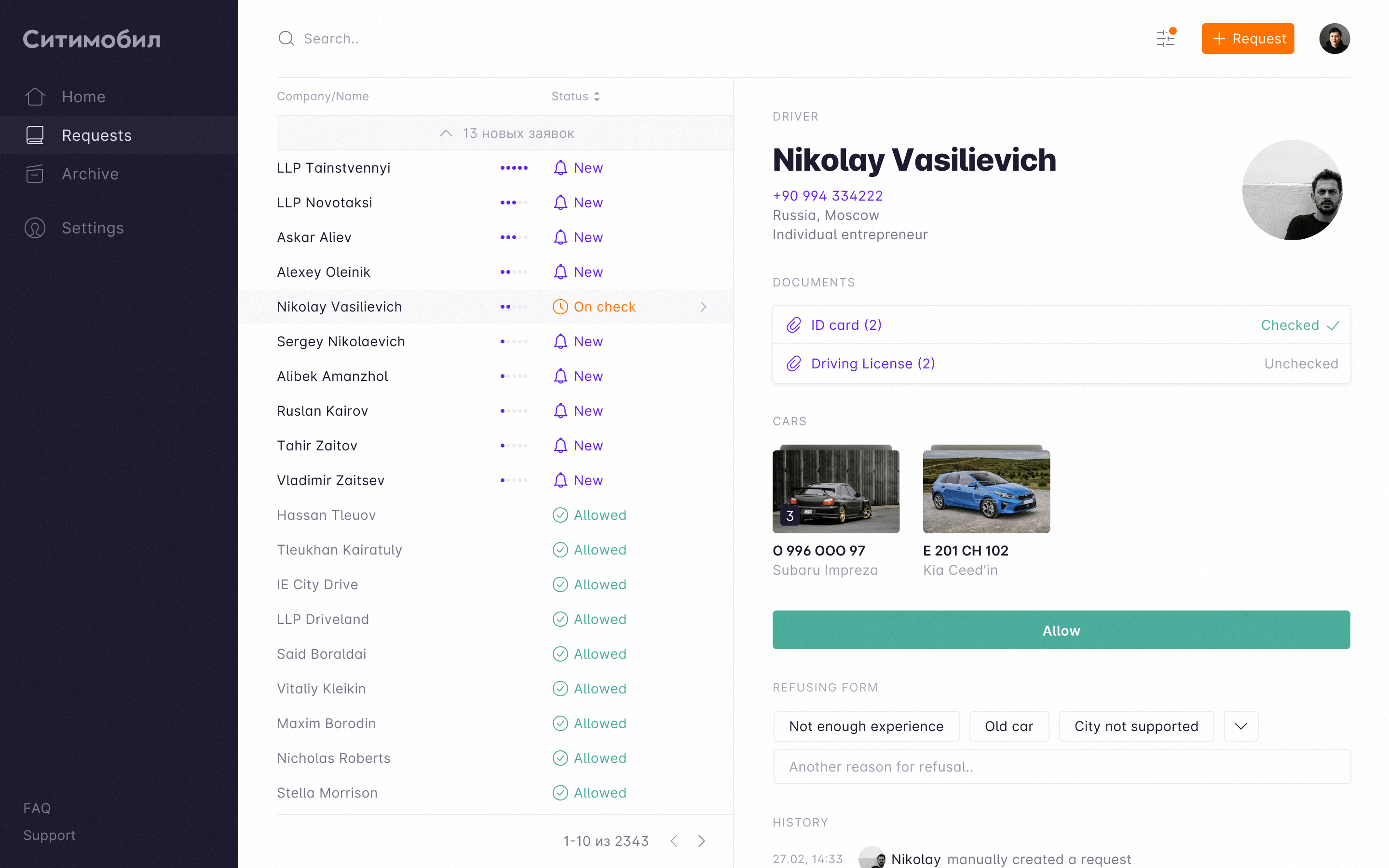Click Home icon in sidebar
1389x868 pixels.
point(35,96)
